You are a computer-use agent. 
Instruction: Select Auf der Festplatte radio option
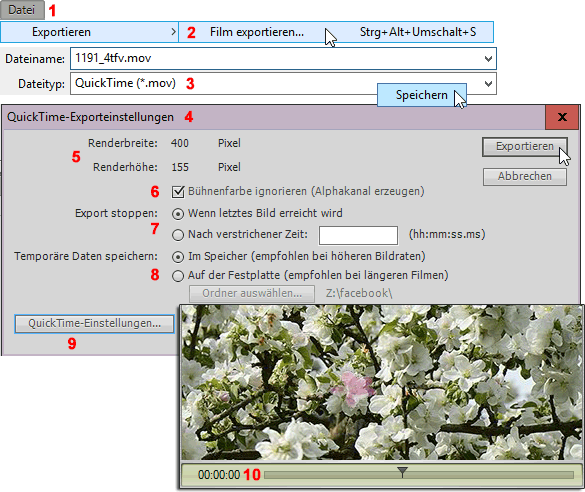178,276
